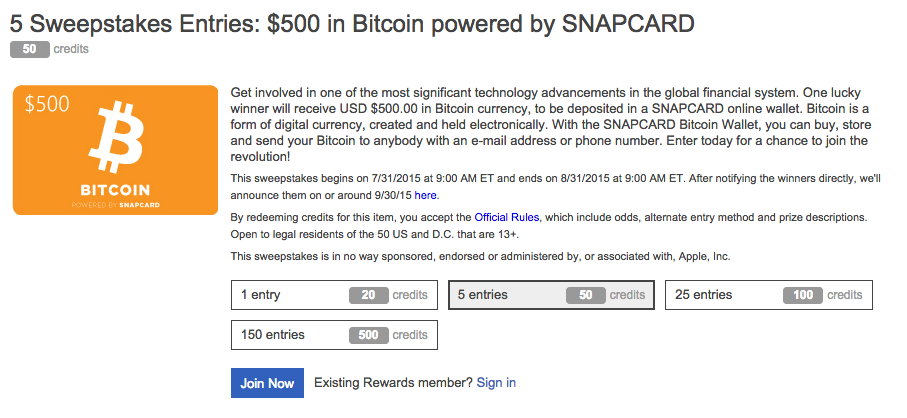Click the gray 100 credits badge

click(x=802, y=295)
